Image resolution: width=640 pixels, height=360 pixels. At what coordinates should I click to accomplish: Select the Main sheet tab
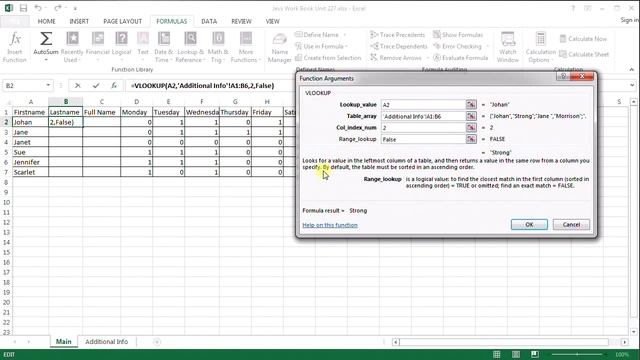(63, 342)
